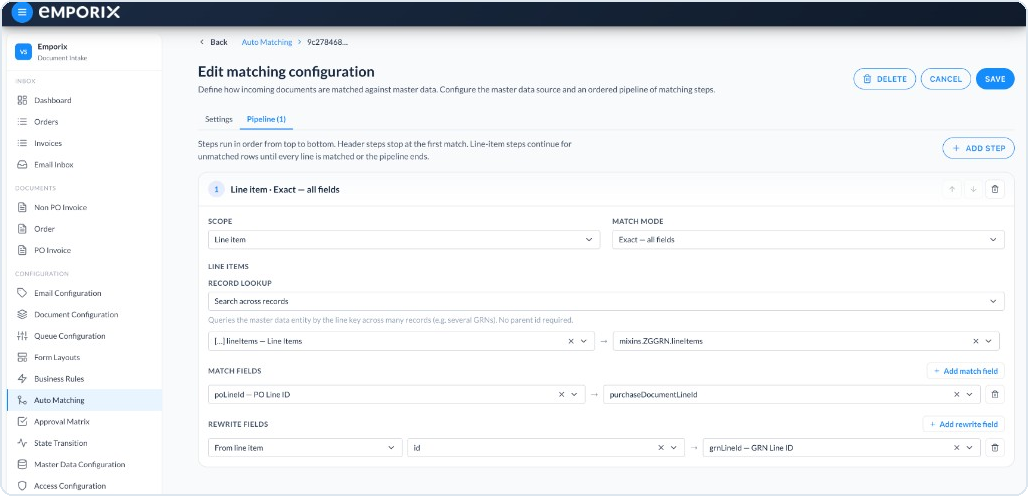Screen dimensions: 1028x496
Task: Click Add match field
Action: [x=965, y=371]
